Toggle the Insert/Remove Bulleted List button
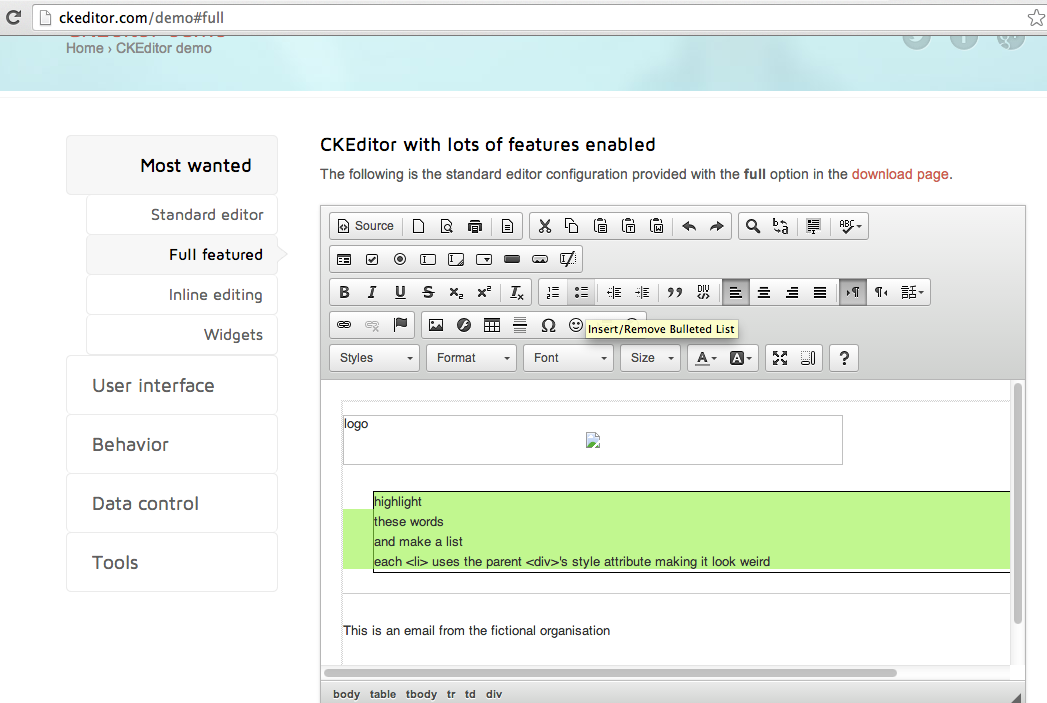1047x703 pixels. [x=581, y=292]
